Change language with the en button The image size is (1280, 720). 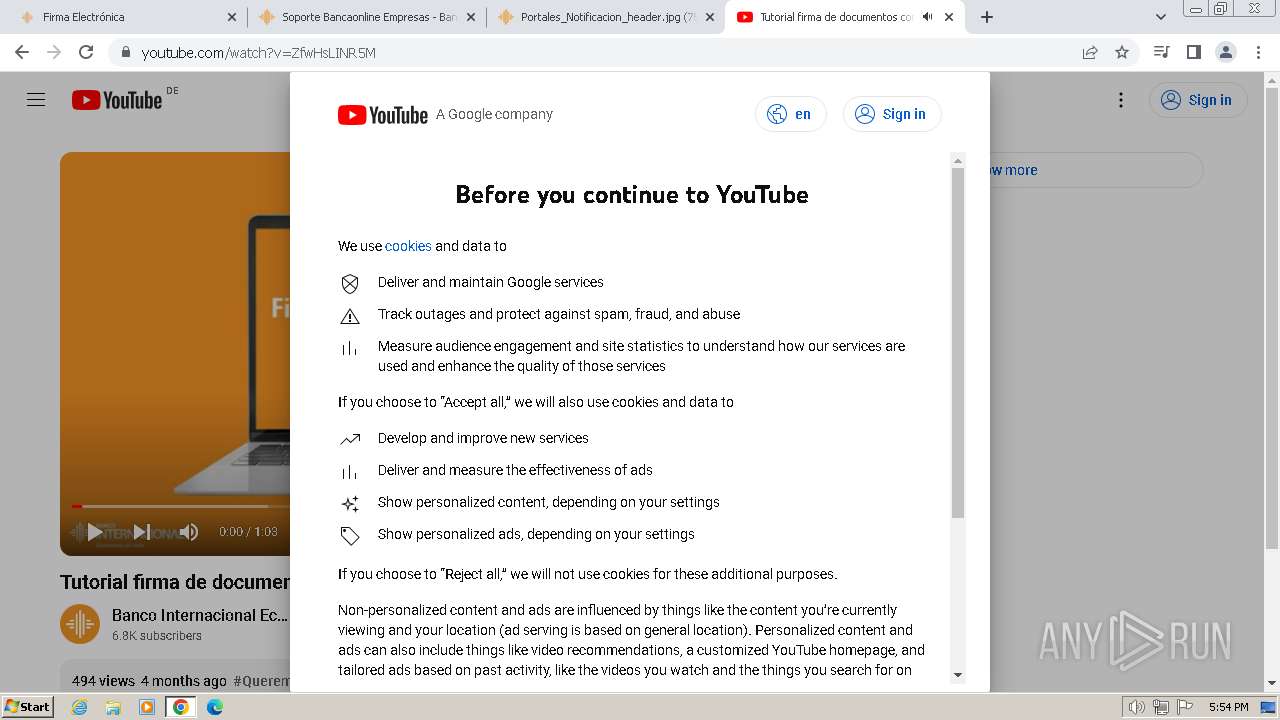pyautogui.click(x=790, y=114)
